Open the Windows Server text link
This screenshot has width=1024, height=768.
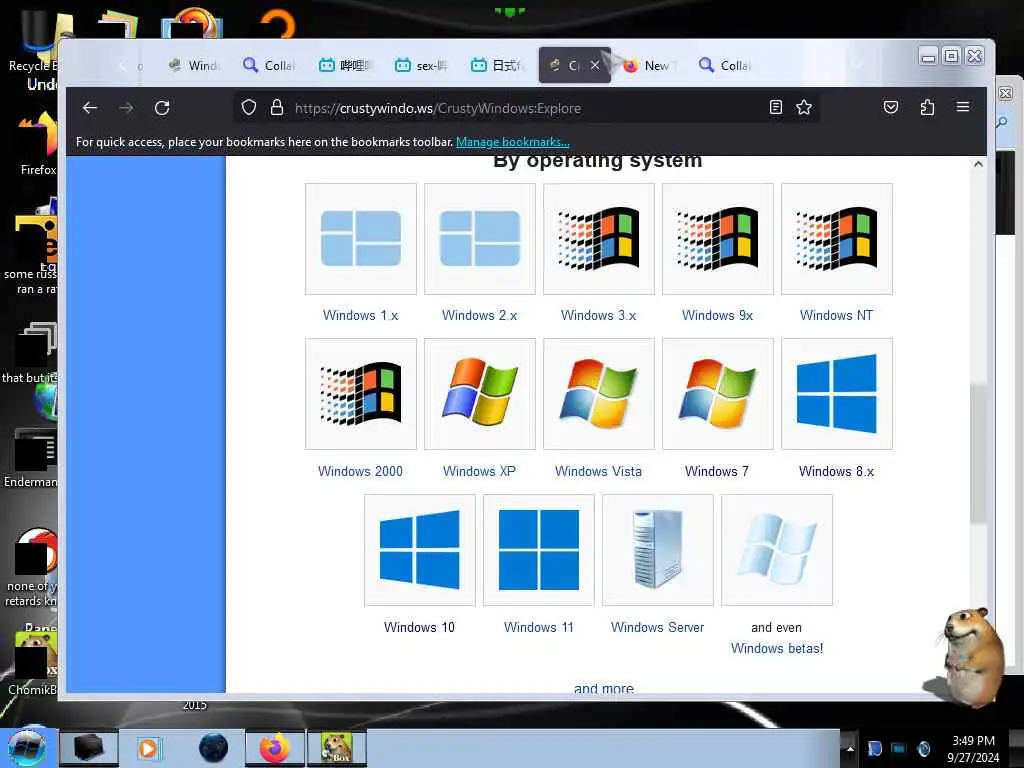[658, 627]
